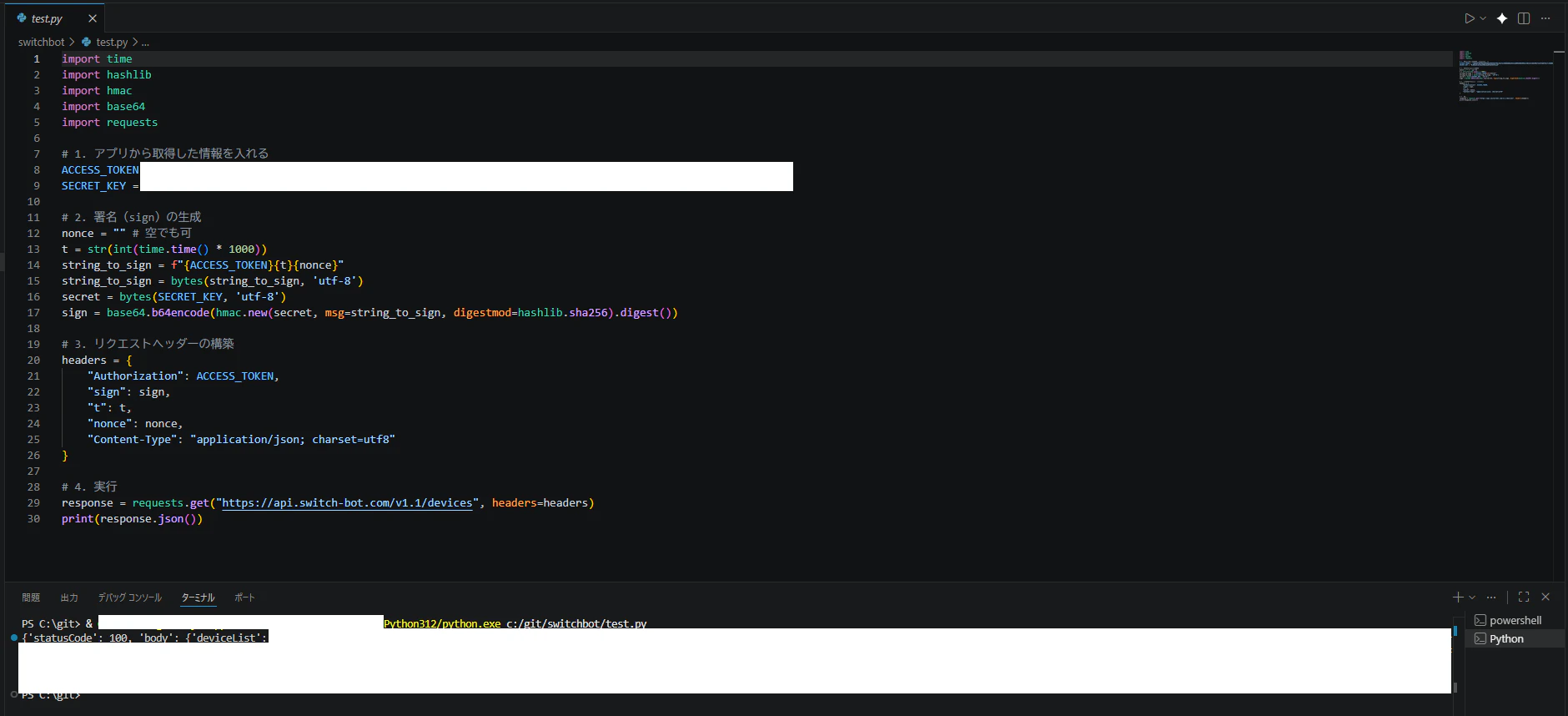Click 'requests.get' on line 29
The height and width of the screenshot is (716, 1568).
[x=171, y=503]
